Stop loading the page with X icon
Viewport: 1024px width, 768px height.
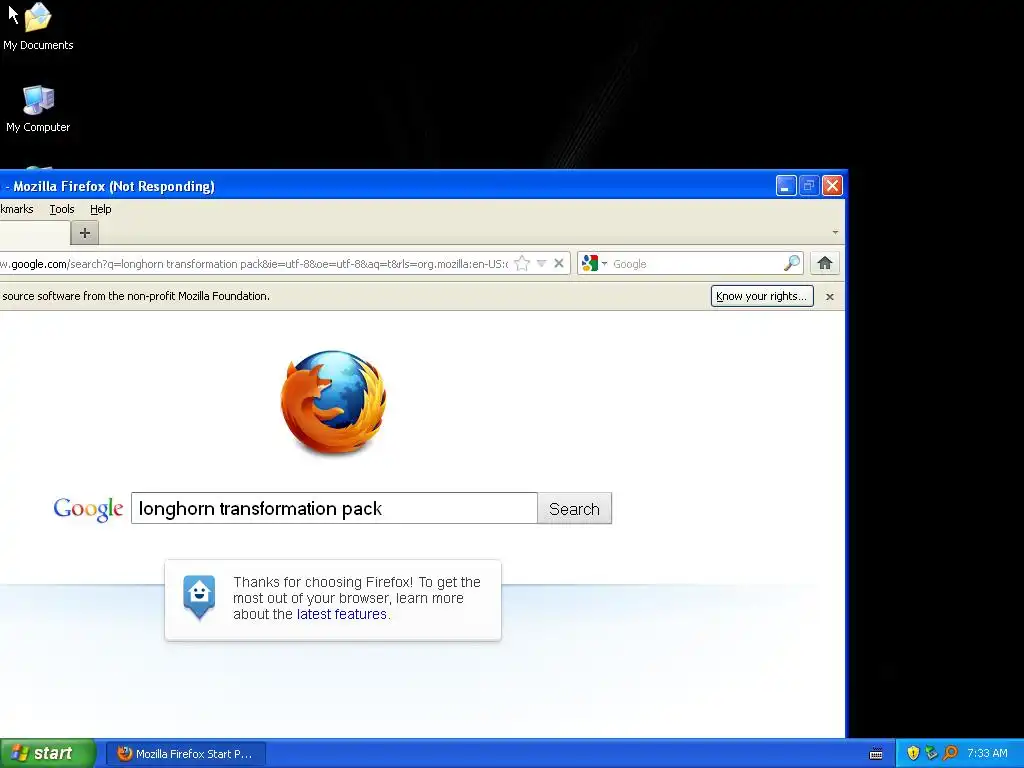pyautogui.click(x=559, y=263)
